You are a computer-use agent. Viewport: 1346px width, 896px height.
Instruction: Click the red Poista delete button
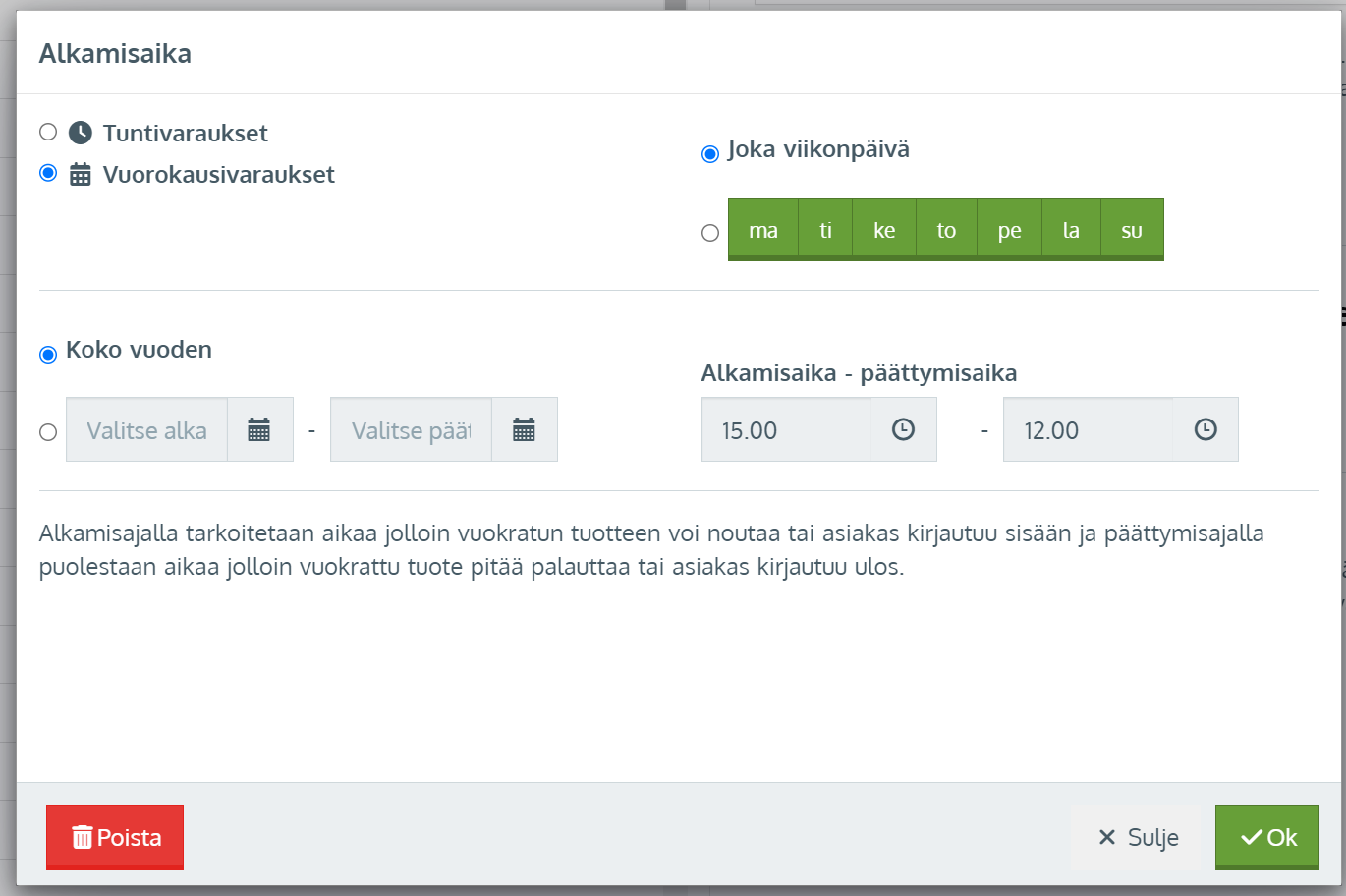coord(115,837)
